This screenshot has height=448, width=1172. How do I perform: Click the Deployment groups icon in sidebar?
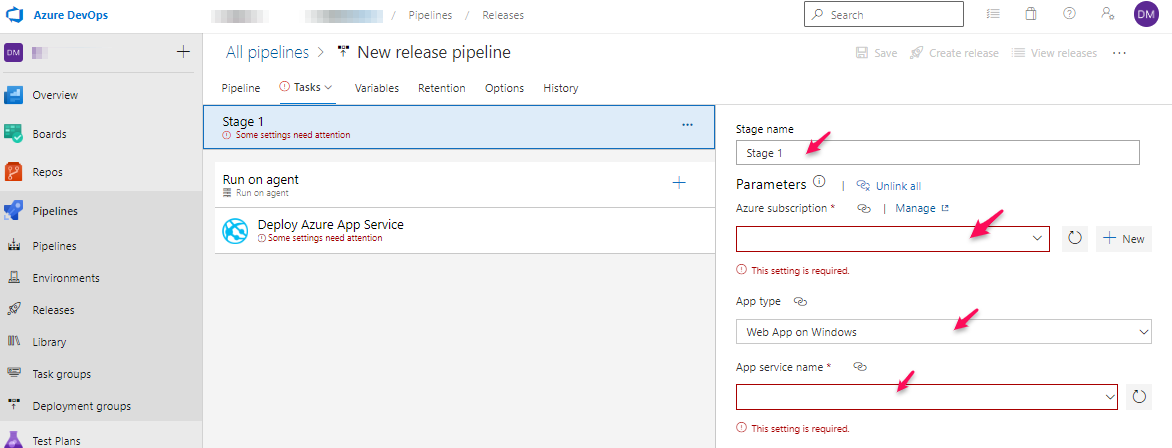click(13, 405)
